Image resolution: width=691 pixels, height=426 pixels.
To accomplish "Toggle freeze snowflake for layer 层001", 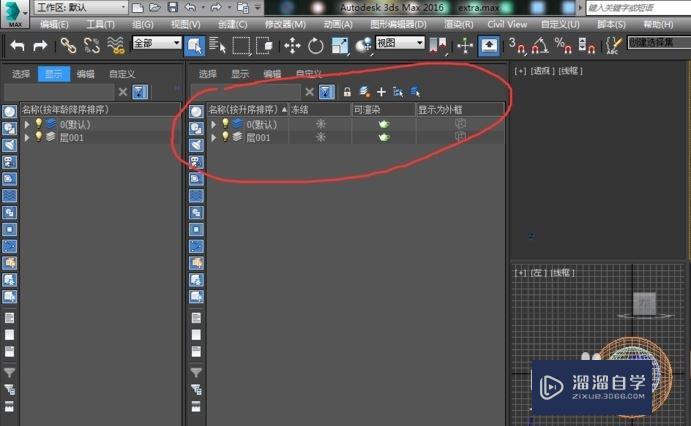I will click(320, 137).
